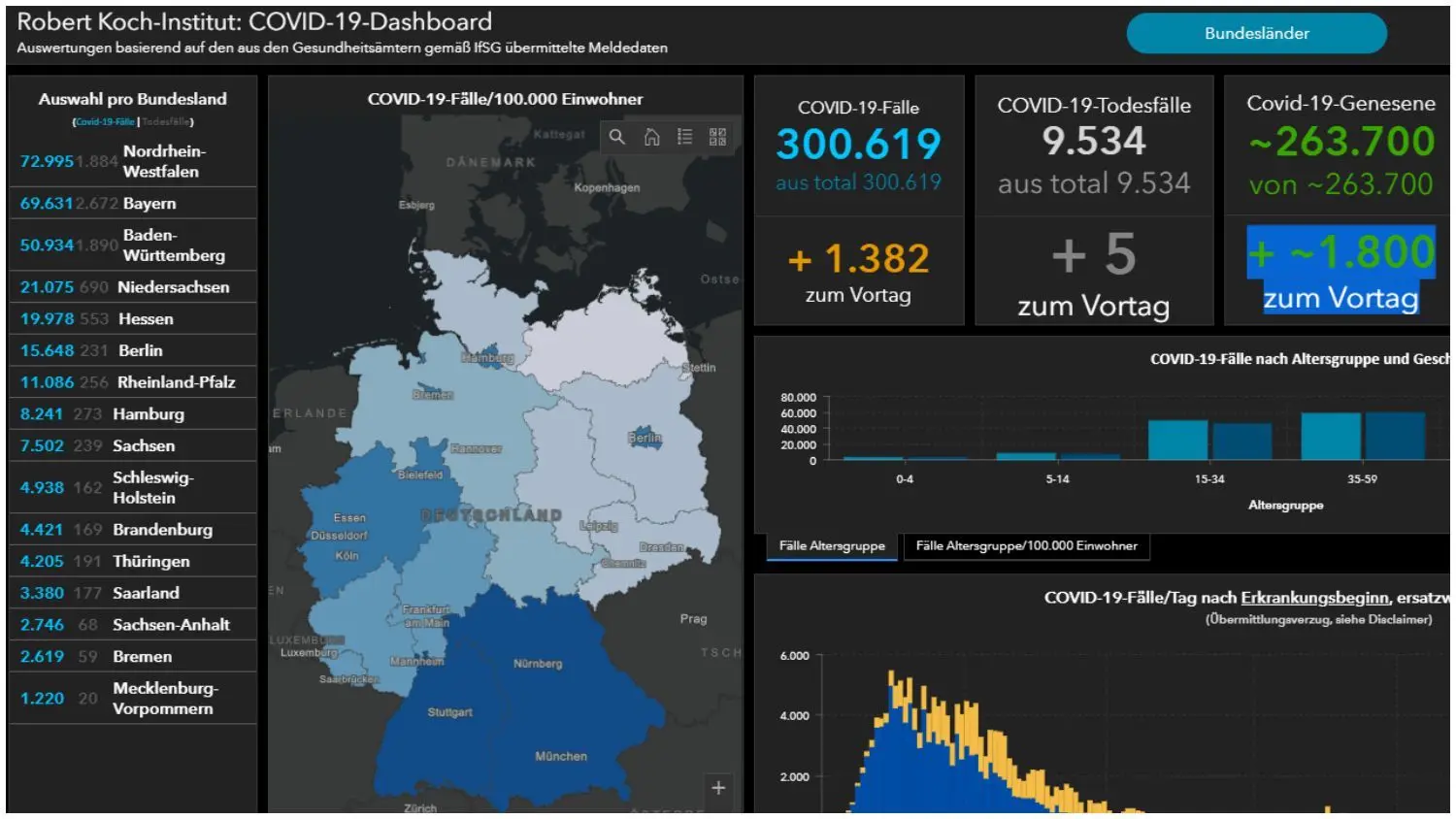This screenshot has height=819, width=1456.
Task: Open the Erkrankungsbeginn underlined link
Action: click(x=1314, y=598)
